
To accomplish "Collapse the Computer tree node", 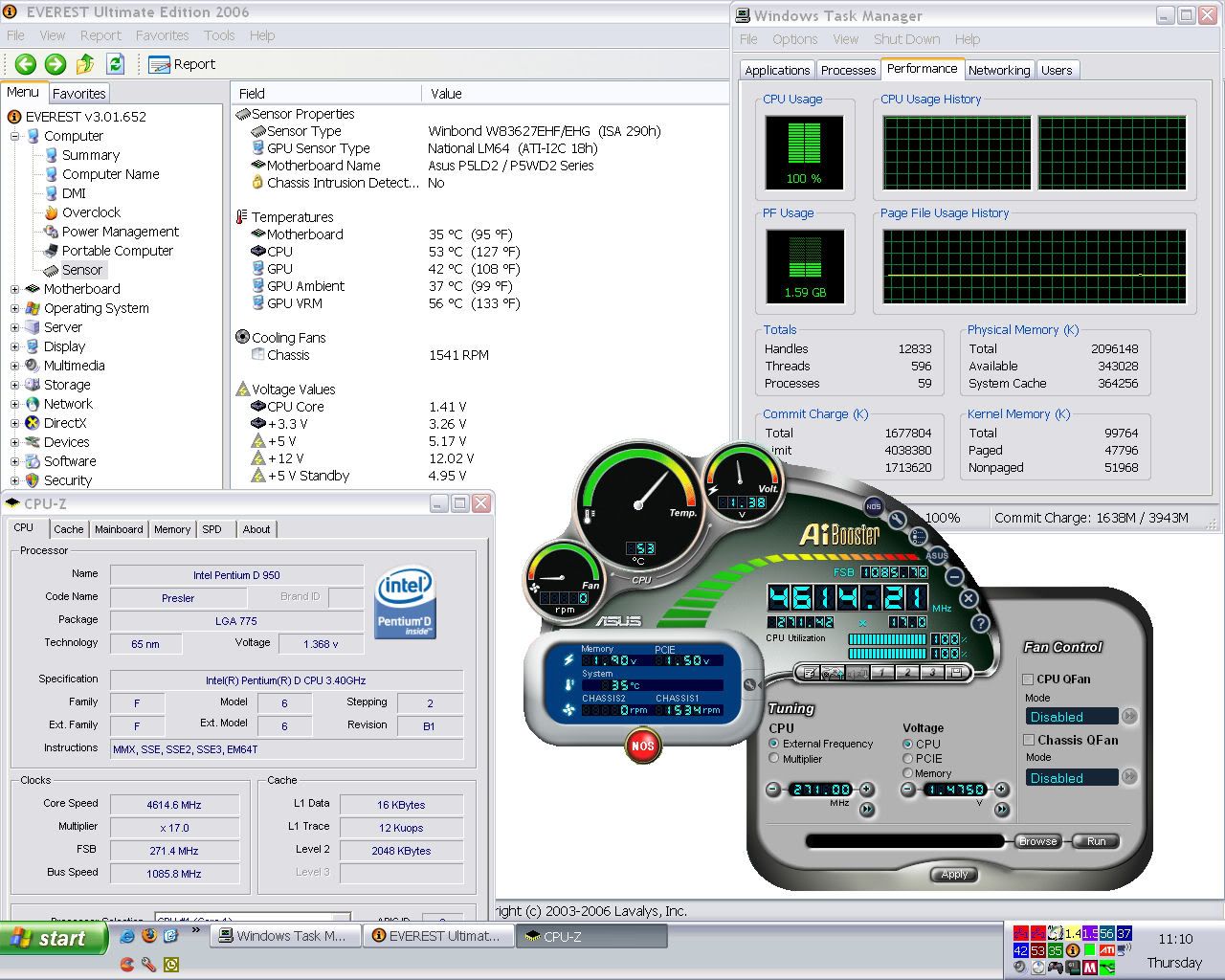I will tap(14, 136).
